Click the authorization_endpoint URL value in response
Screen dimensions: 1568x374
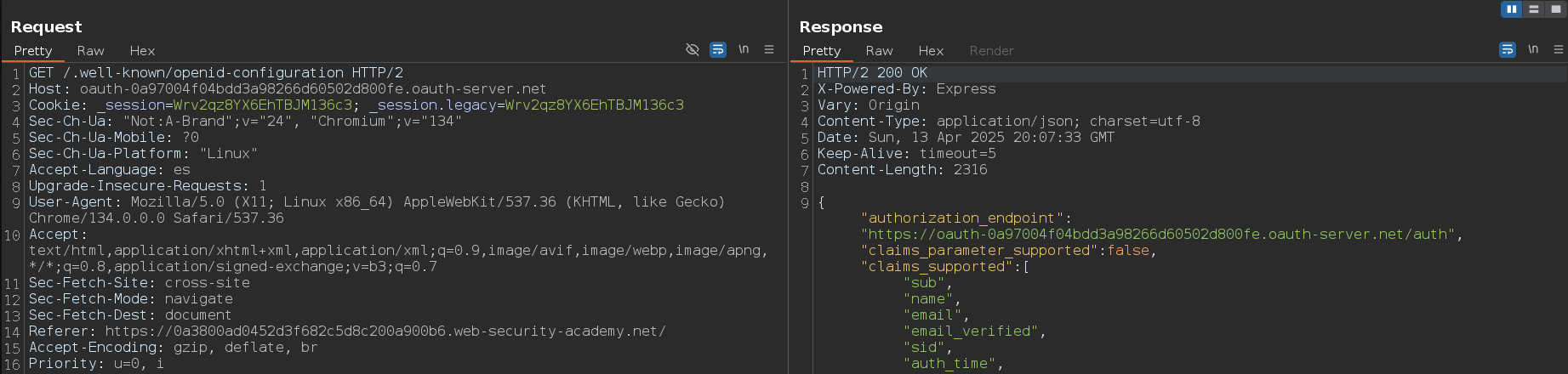coord(1160,235)
